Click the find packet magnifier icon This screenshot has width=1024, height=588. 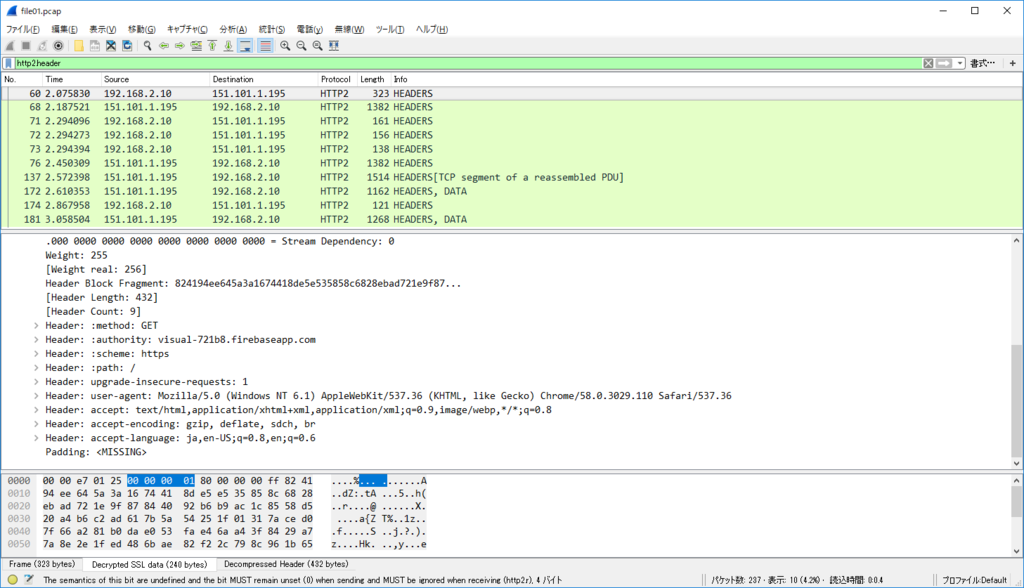tap(148, 46)
